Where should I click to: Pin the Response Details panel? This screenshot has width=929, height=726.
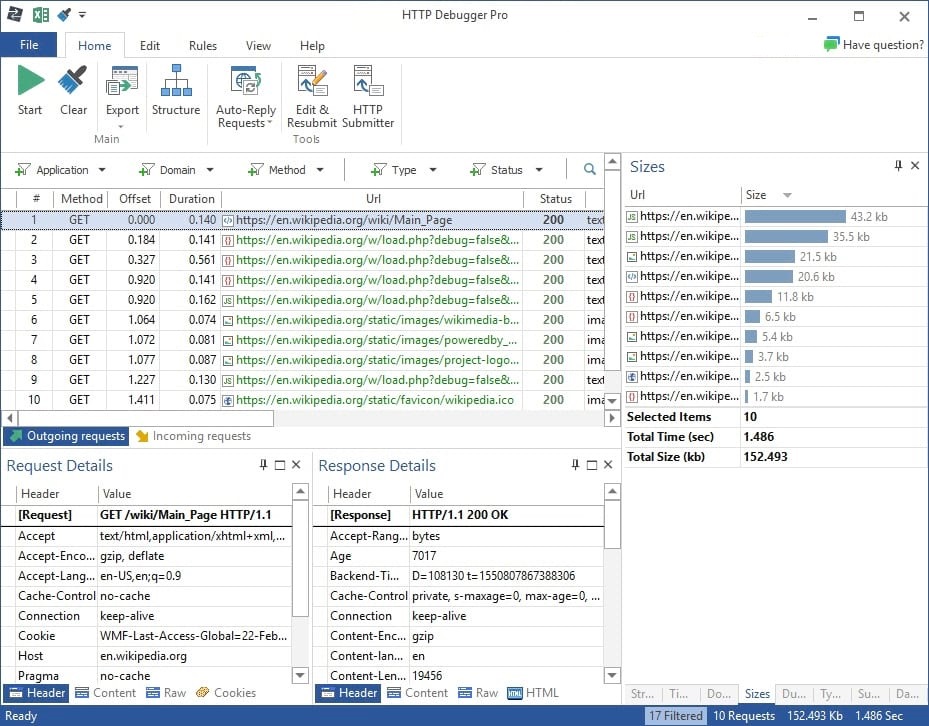[x=576, y=465]
